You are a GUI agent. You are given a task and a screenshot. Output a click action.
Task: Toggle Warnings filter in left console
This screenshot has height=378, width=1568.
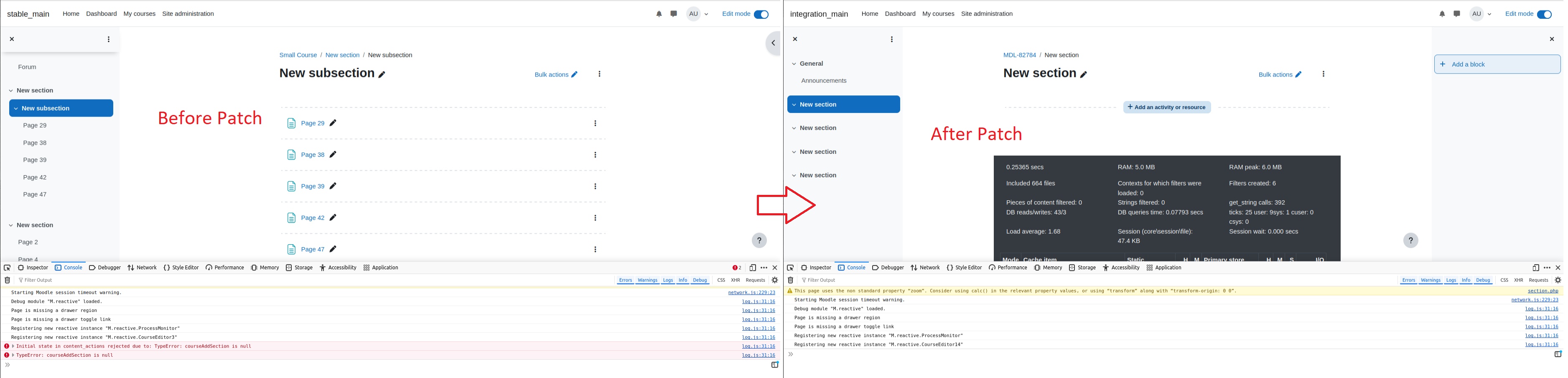click(647, 281)
